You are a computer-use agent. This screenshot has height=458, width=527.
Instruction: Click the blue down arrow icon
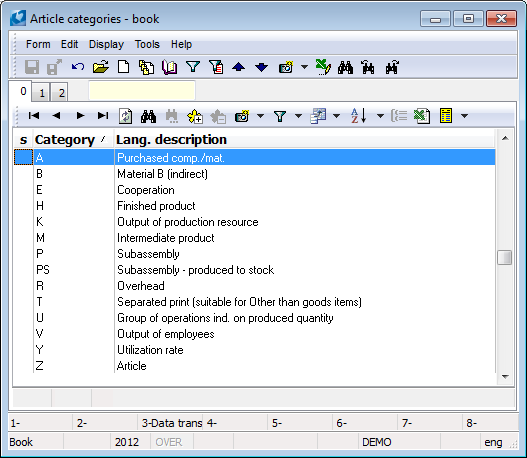tap(261, 67)
